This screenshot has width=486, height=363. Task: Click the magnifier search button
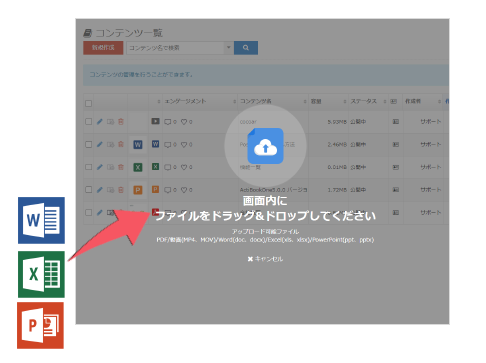click(x=246, y=48)
